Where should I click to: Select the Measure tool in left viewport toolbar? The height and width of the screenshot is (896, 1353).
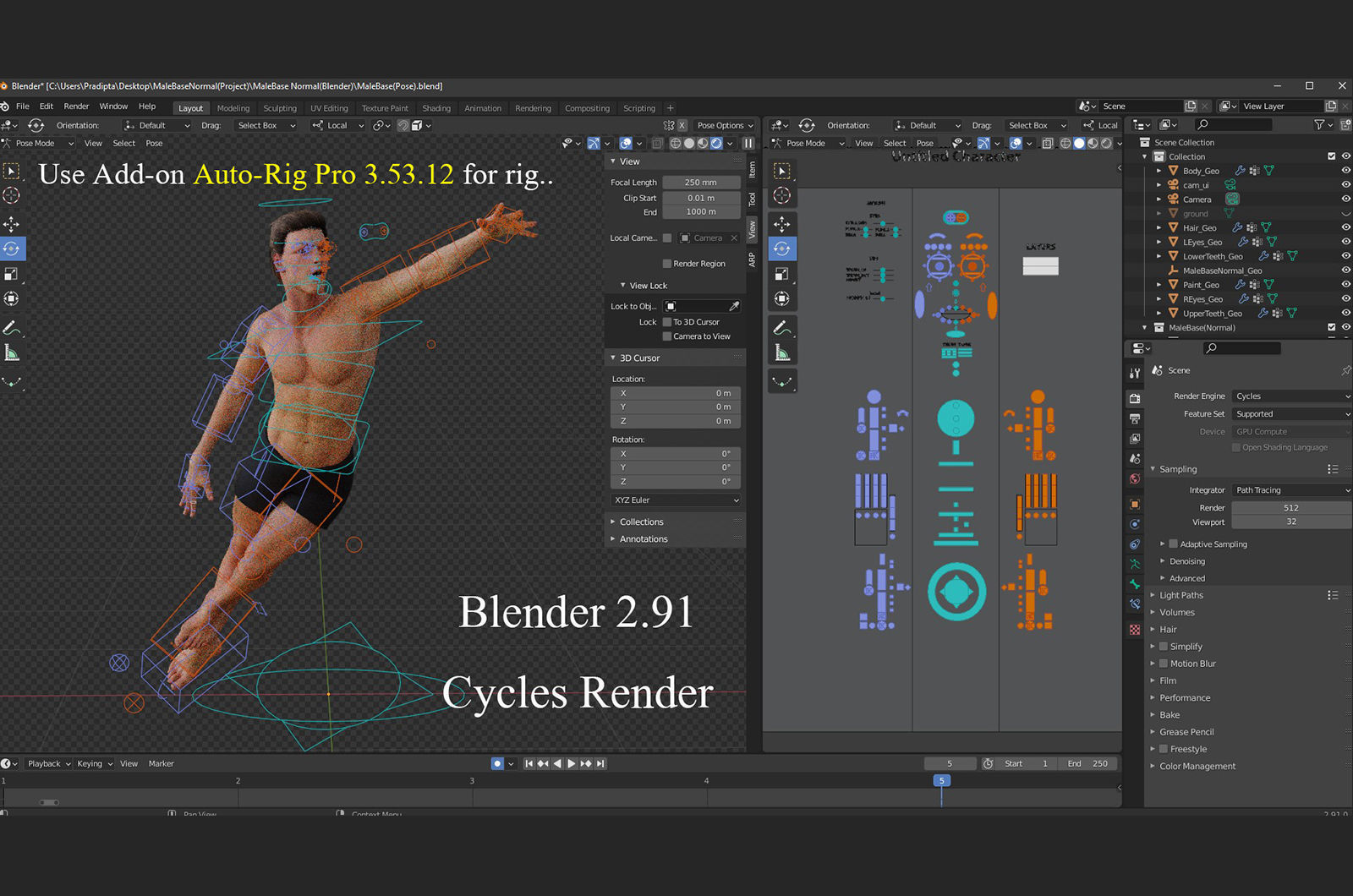(12, 352)
